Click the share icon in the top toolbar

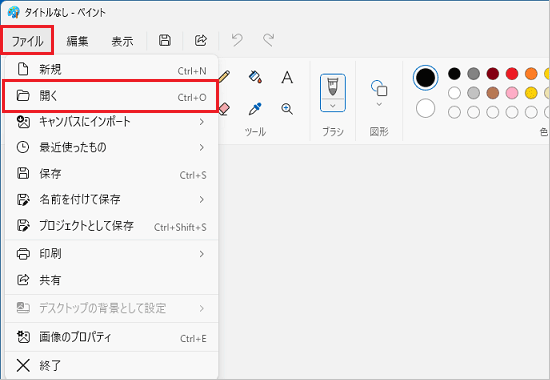click(x=201, y=40)
